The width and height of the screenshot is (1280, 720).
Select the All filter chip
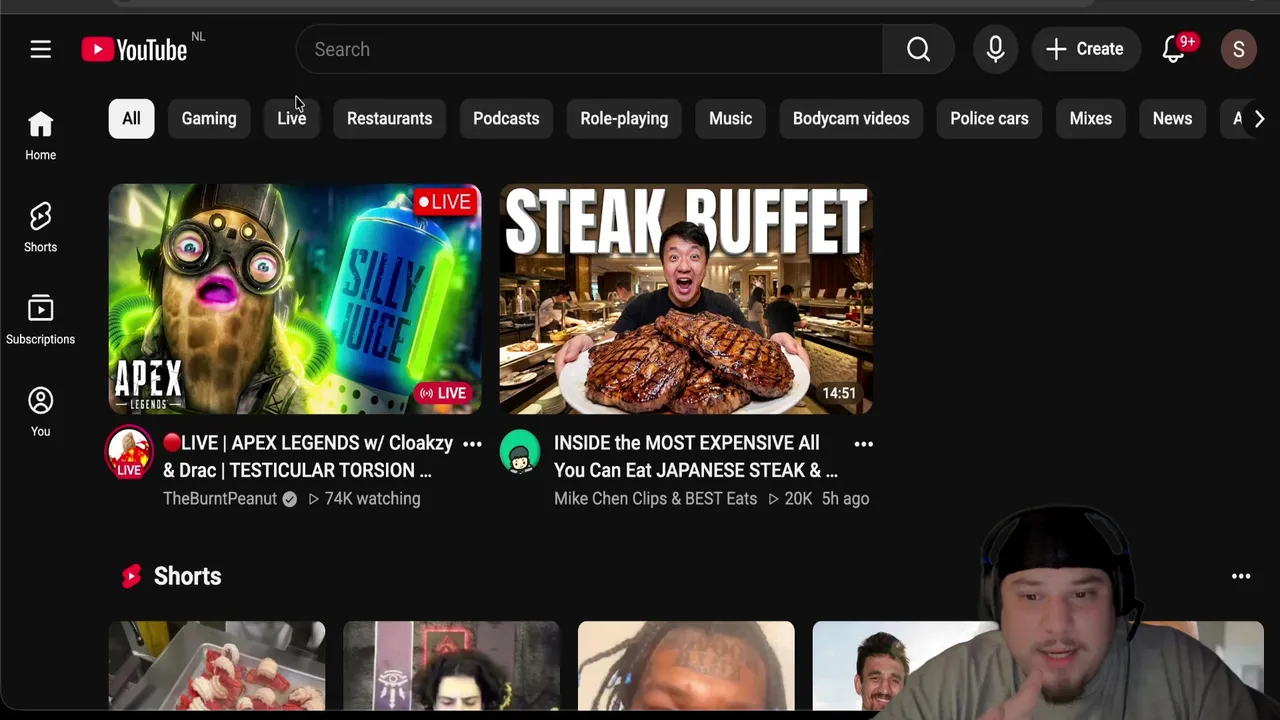(x=131, y=118)
